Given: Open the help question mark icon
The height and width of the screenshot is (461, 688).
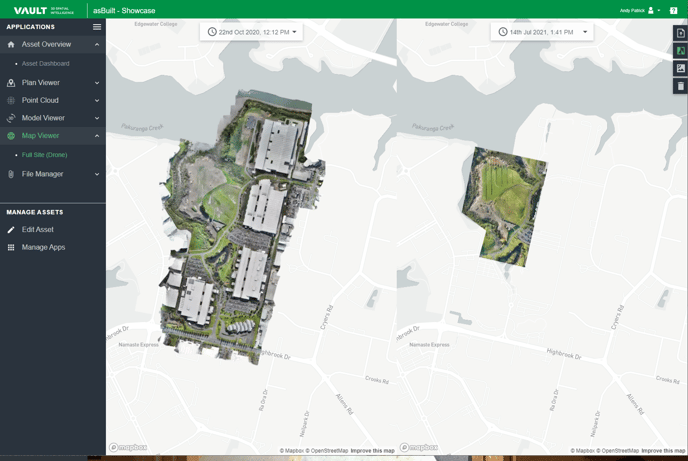Looking at the screenshot, I should click(674, 11).
